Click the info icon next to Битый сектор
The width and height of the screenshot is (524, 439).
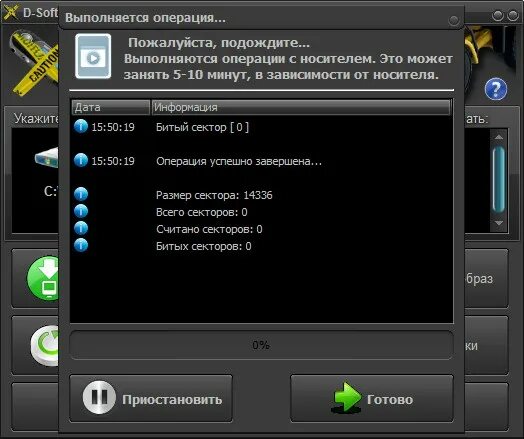81,126
